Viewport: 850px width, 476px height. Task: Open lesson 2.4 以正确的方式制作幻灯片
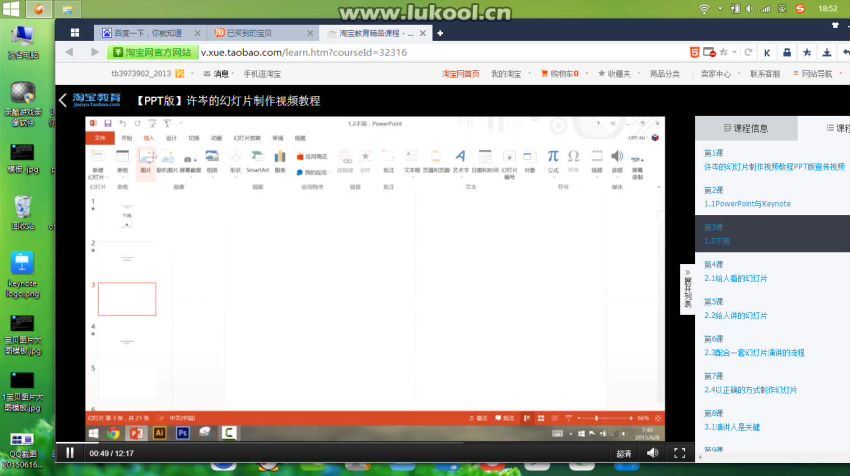[x=750, y=390]
